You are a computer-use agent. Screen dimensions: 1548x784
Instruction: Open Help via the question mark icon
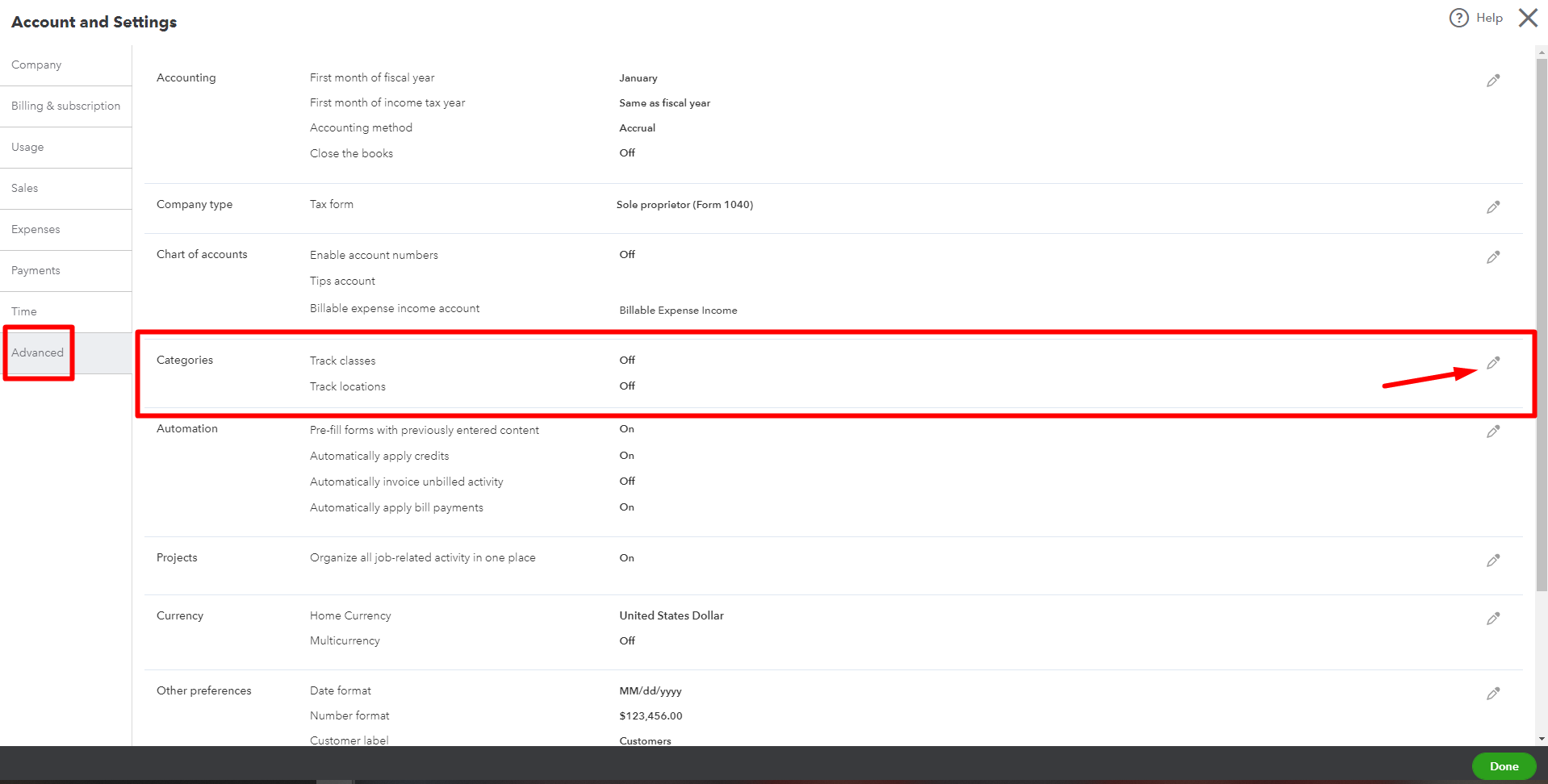pos(1458,17)
